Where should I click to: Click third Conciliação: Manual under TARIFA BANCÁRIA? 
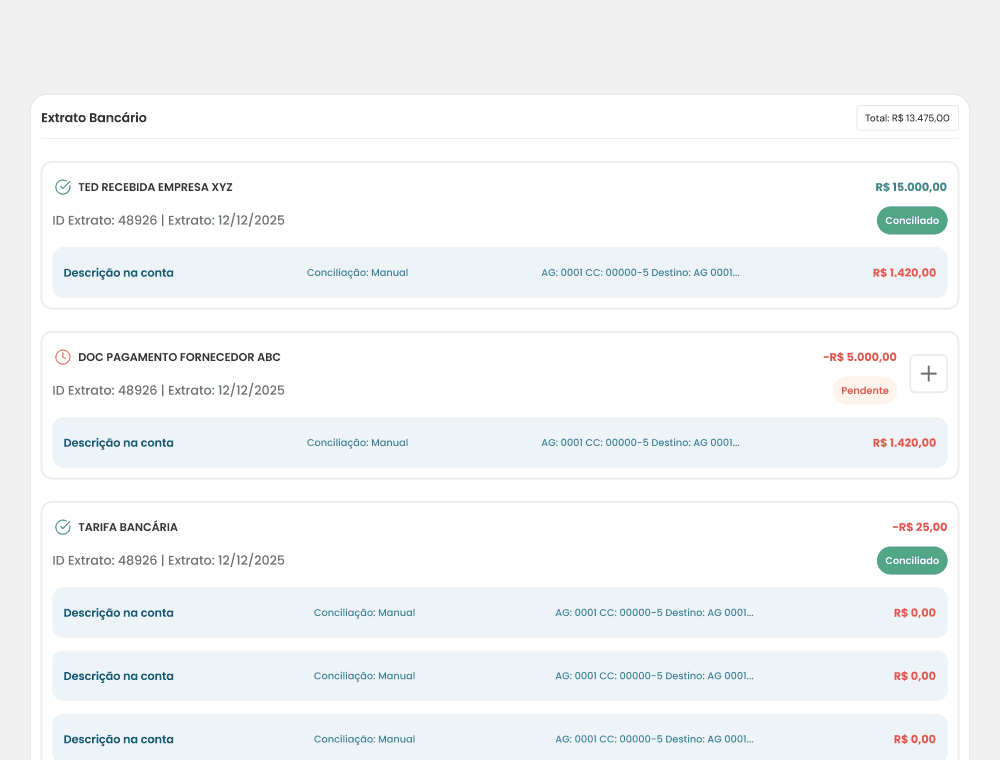[364, 739]
